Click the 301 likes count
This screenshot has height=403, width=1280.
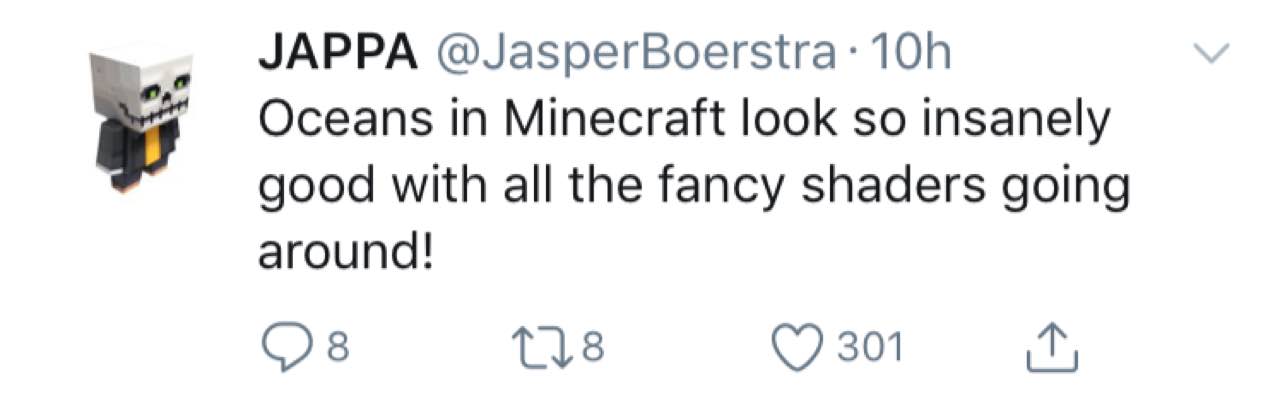point(870,348)
